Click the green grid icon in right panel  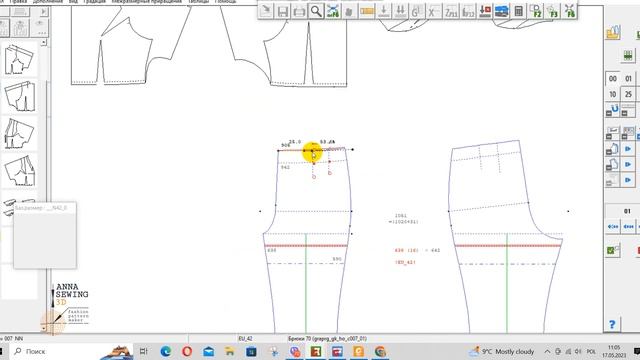628,55
